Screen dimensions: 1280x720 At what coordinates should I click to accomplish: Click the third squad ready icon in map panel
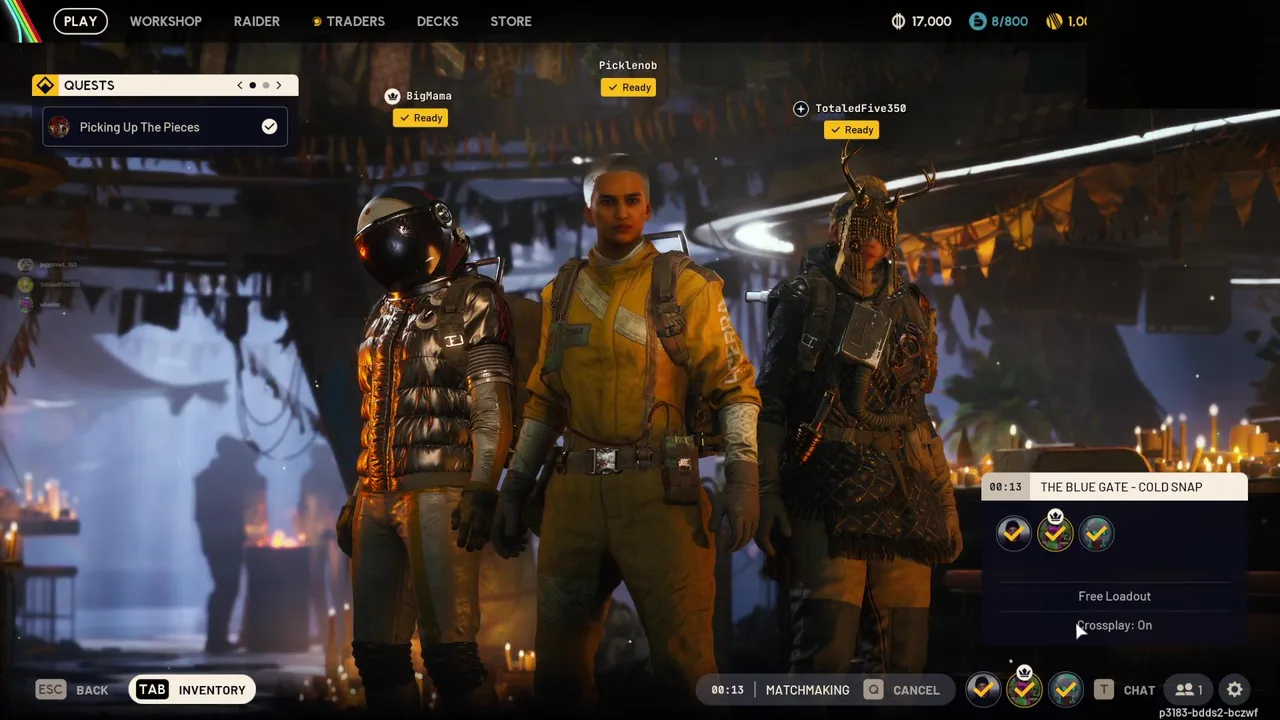(1097, 534)
